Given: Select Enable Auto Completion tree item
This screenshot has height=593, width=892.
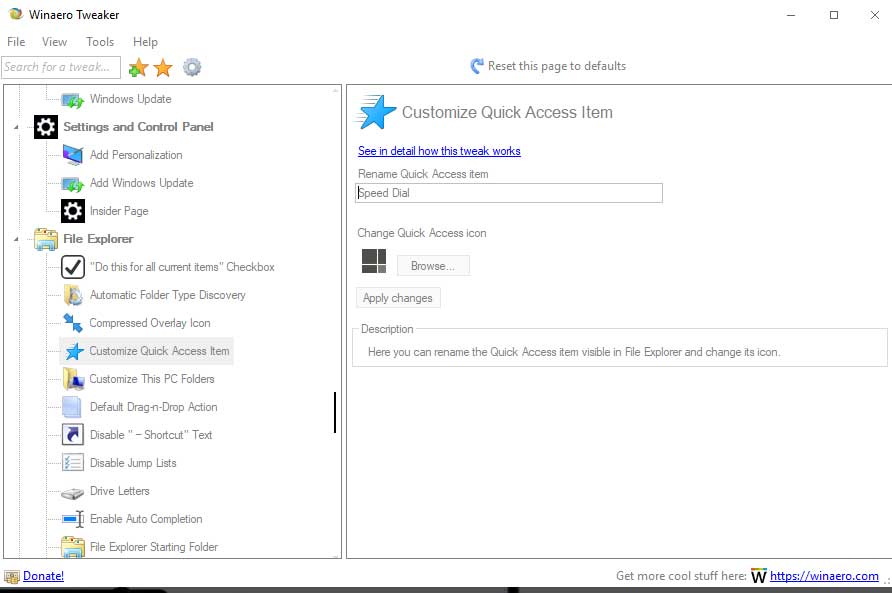Looking at the screenshot, I should click(146, 519).
